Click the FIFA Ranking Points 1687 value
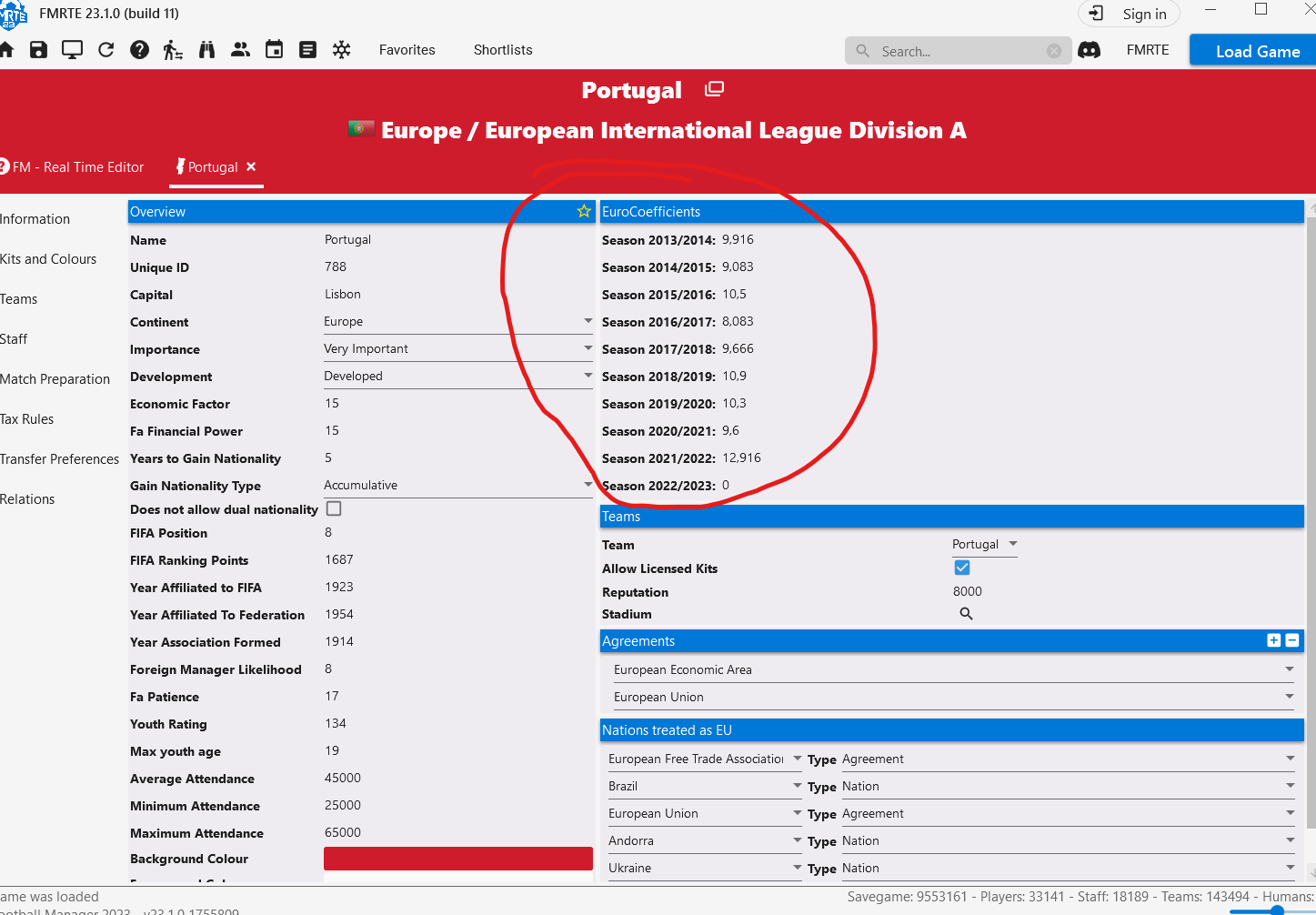This screenshot has height=915, width=1316. pyautogui.click(x=339, y=559)
